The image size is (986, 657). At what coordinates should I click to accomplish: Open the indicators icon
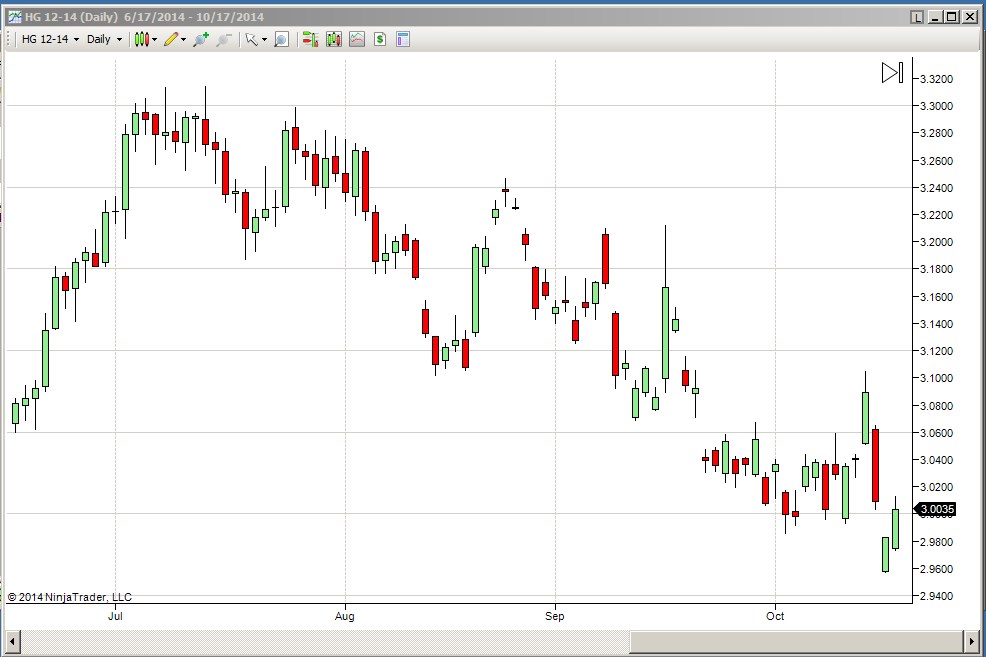pyautogui.click(x=357, y=40)
